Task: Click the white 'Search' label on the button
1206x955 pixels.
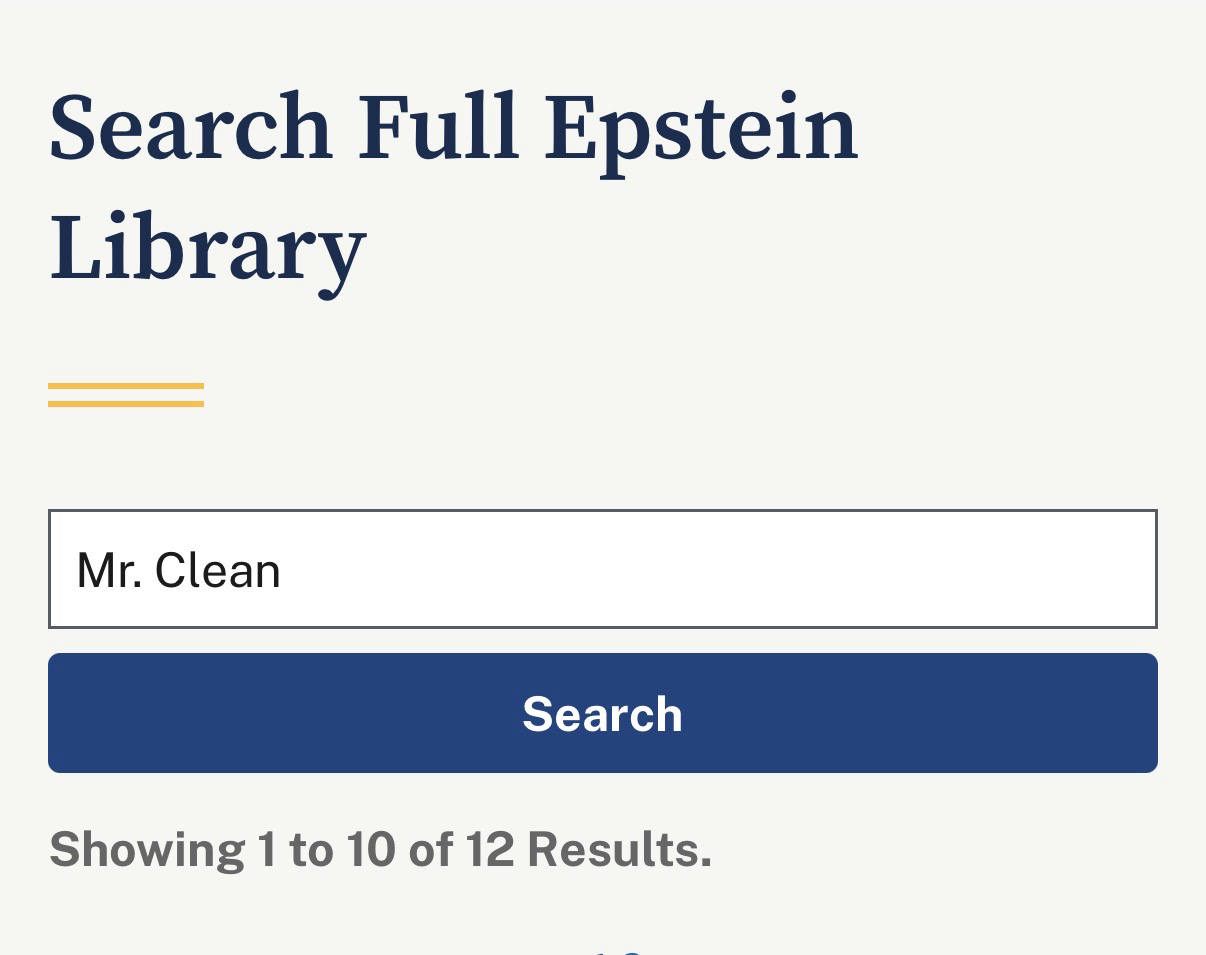Action: point(602,714)
